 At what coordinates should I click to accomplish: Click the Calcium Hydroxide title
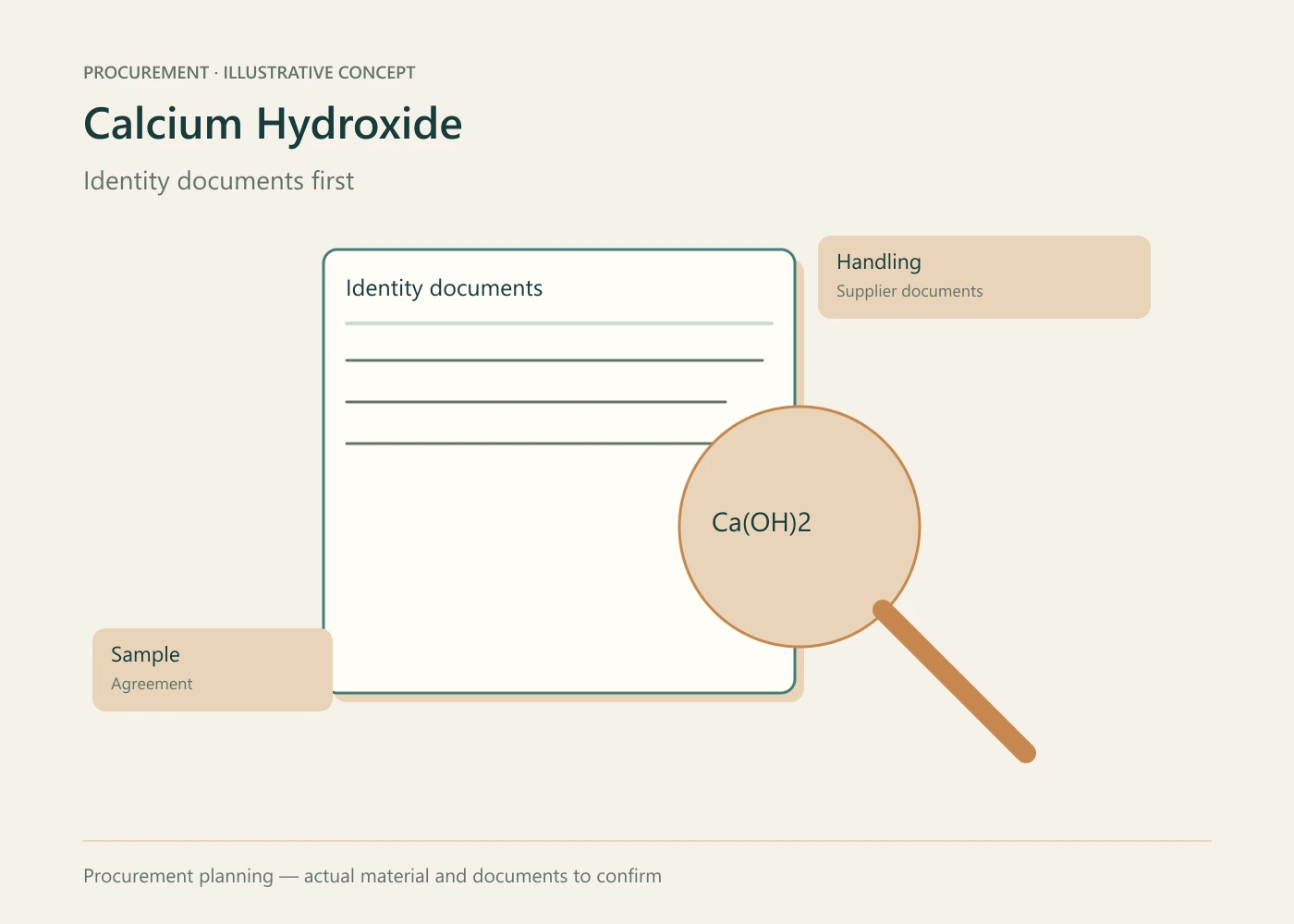273,124
